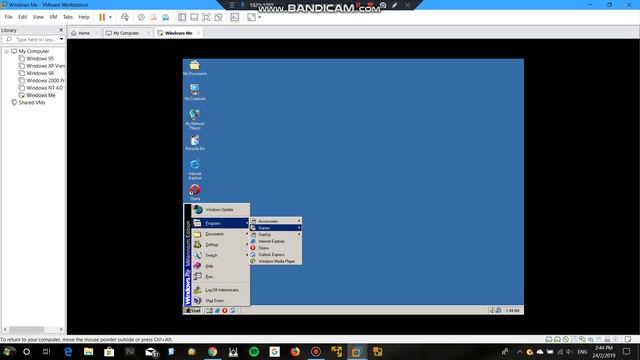This screenshot has width=640, height=360.
Task: Click My Documents desktop icon in guest
Action: tap(195, 68)
